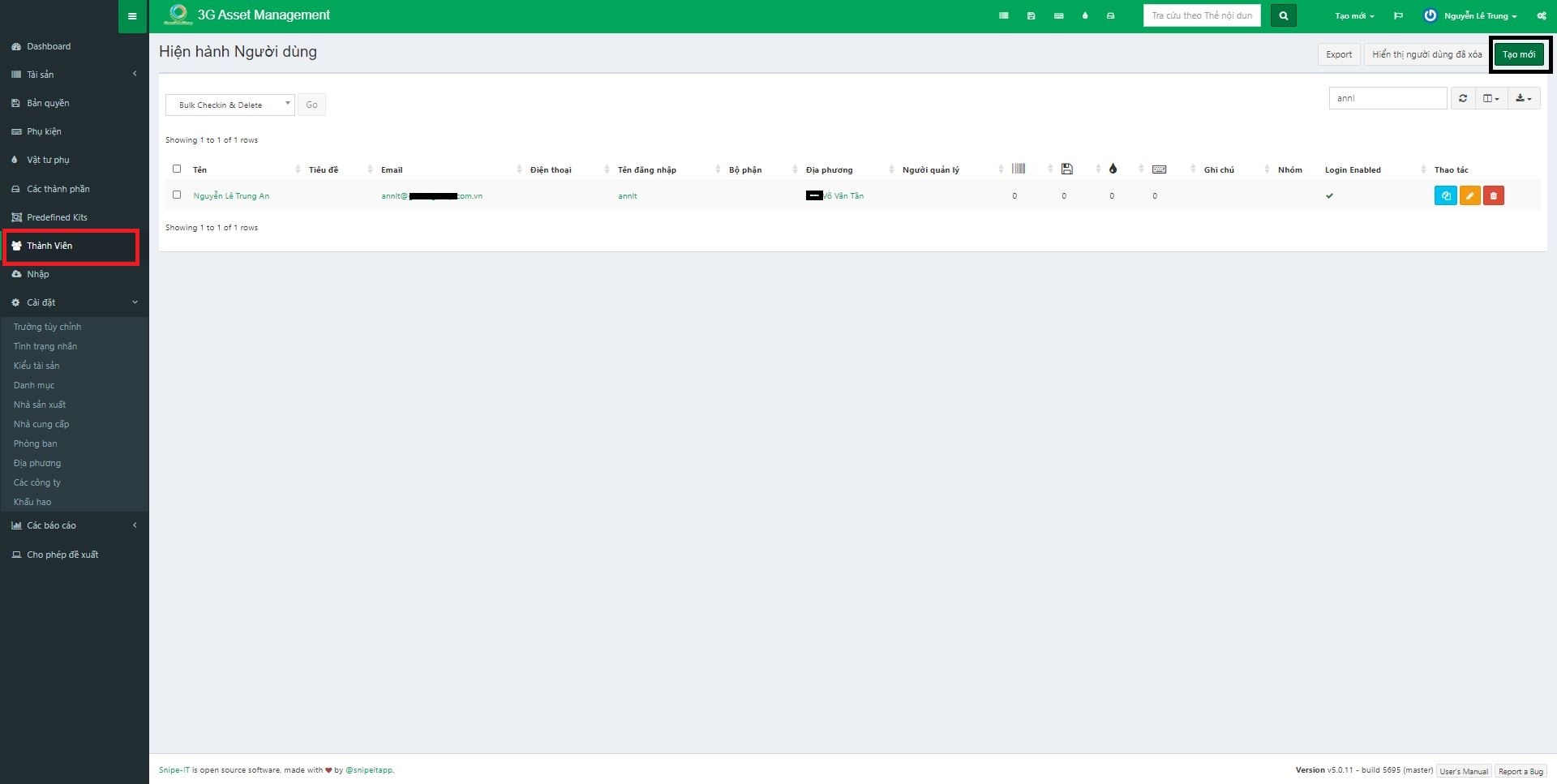
Task: Open Bulk Checkin & Delete dropdown
Action: (x=229, y=105)
